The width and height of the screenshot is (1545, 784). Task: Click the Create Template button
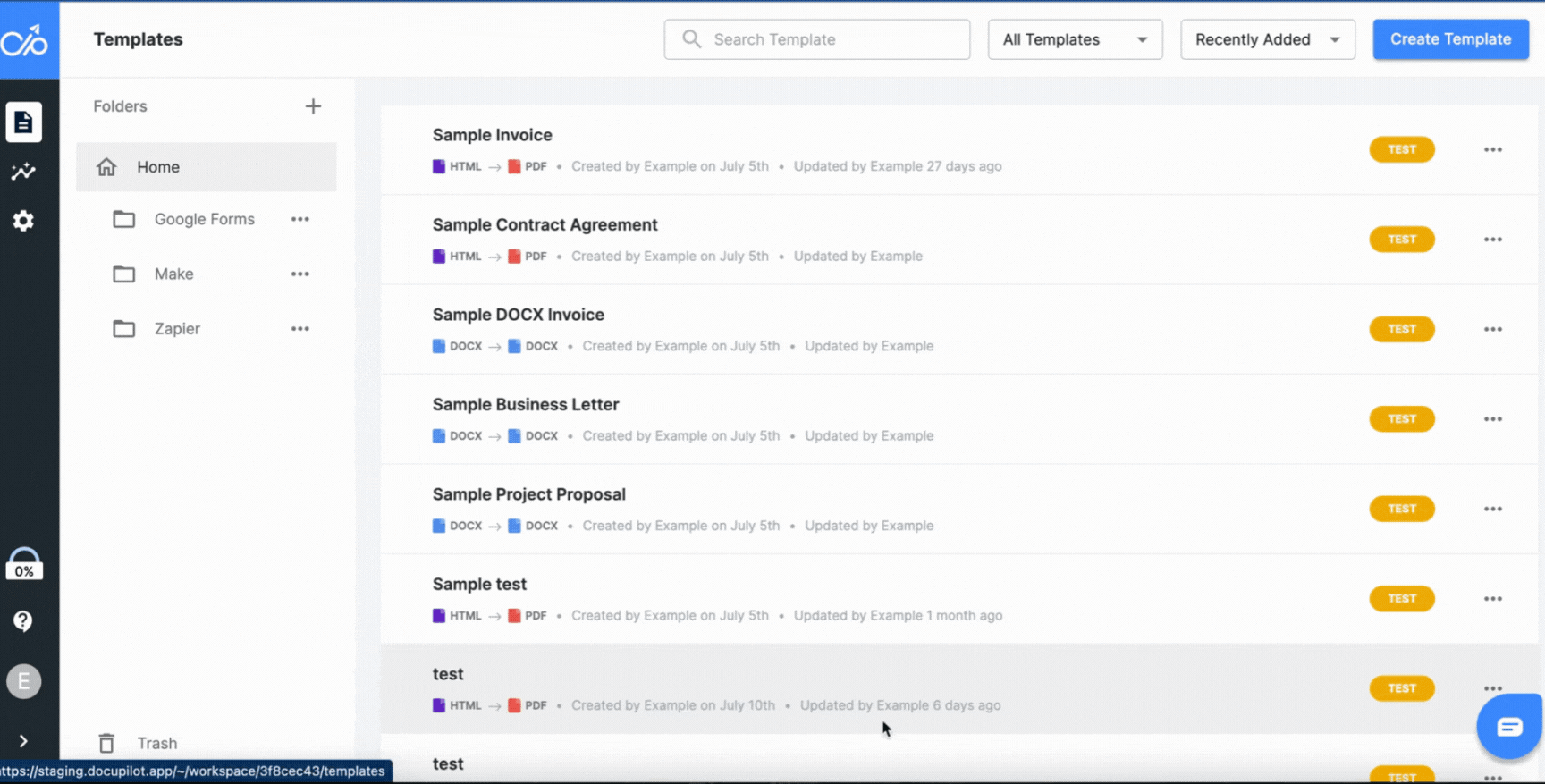[1450, 39]
